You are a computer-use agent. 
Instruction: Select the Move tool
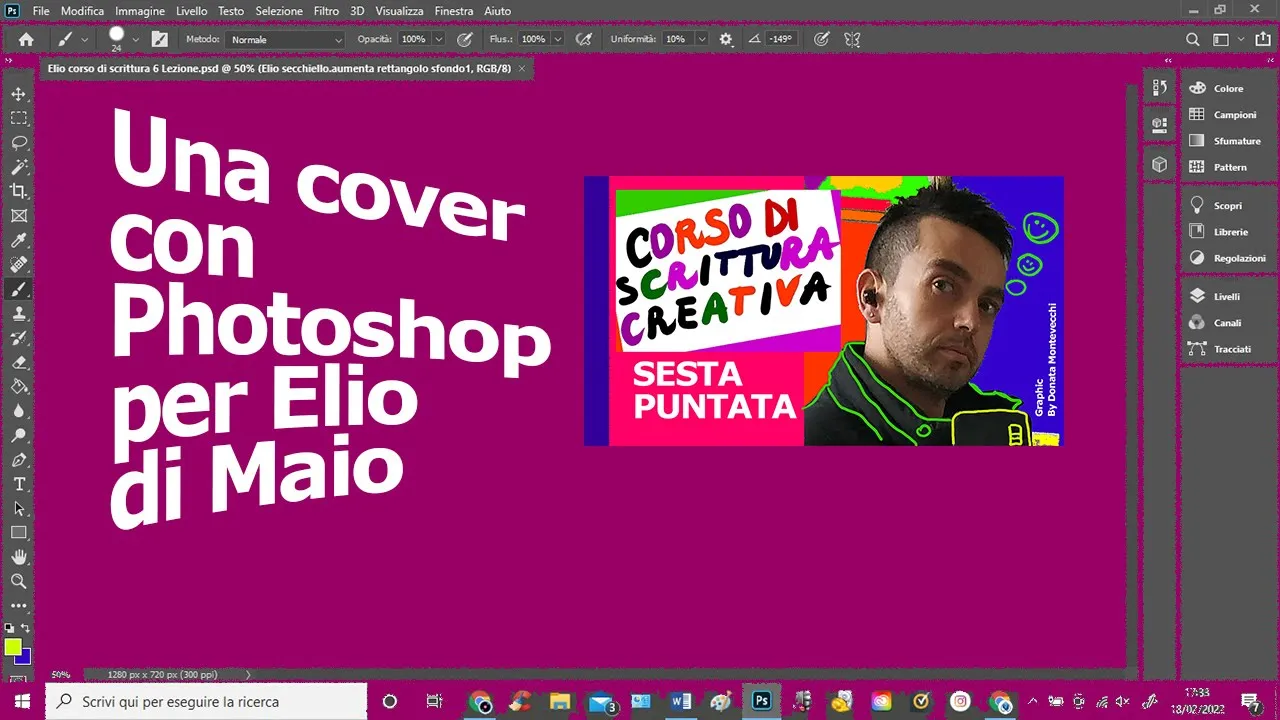(x=19, y=94)
